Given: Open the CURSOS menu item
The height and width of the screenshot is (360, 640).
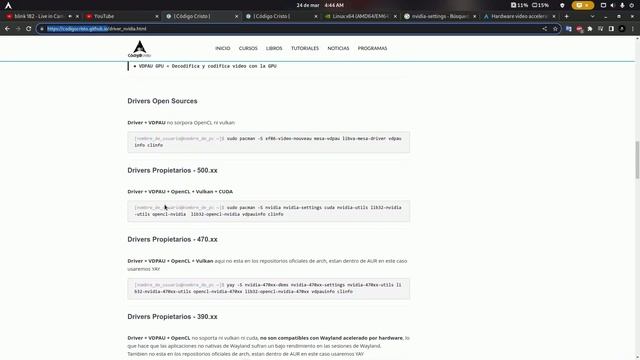Looking at the screenshot, I should (x=248, y=48).
